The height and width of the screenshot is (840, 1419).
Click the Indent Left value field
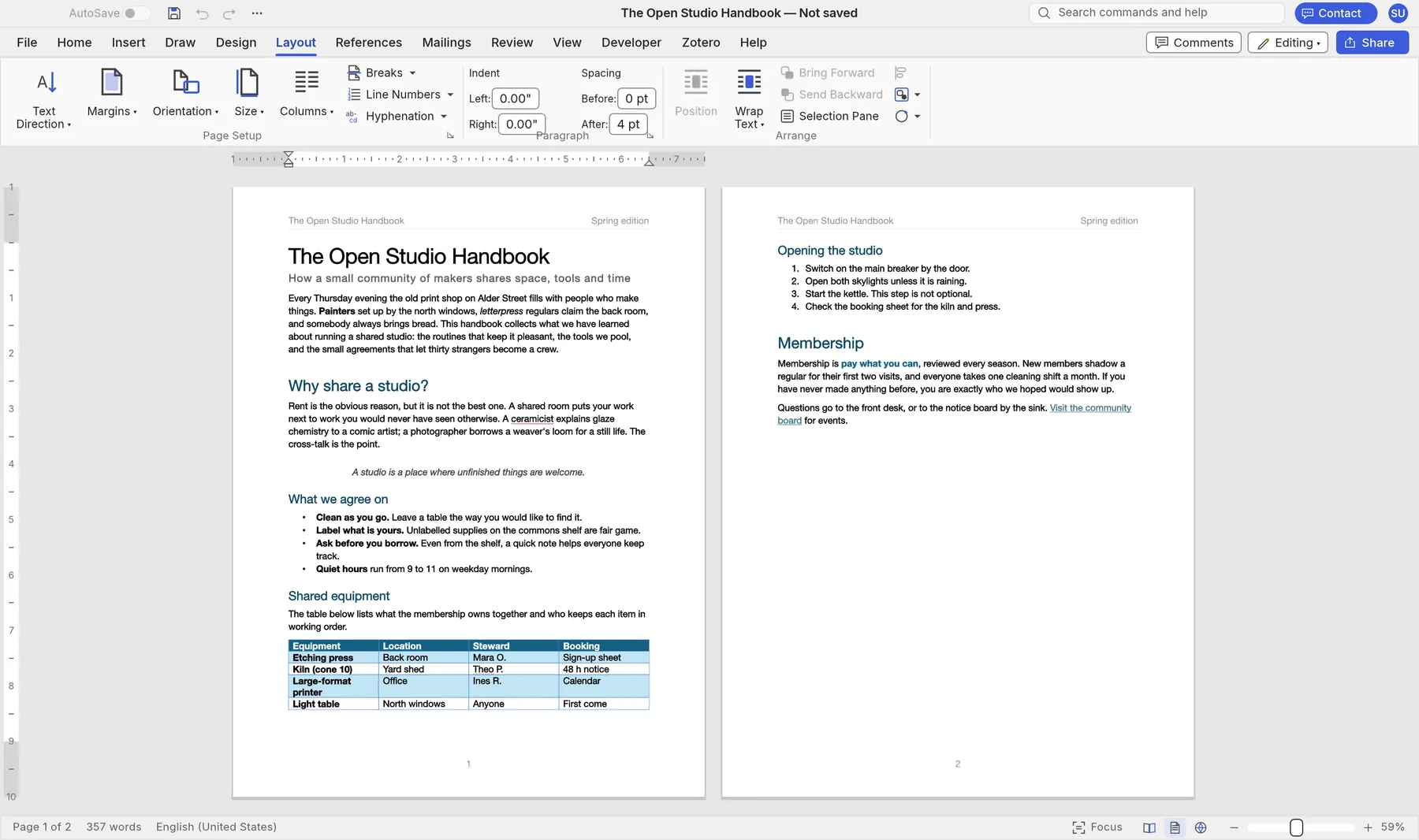(516, 98)
